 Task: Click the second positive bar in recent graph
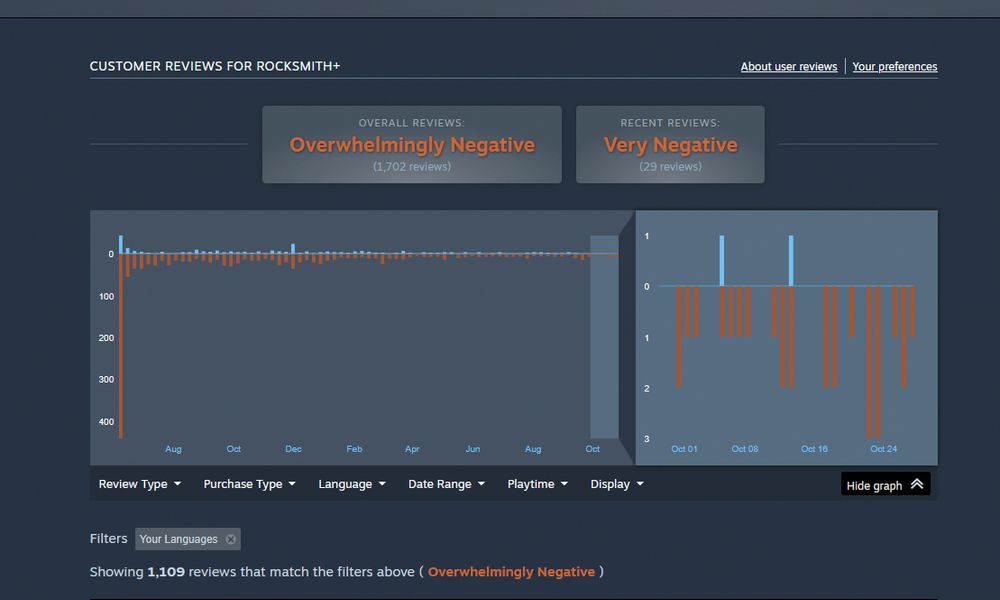791,261
